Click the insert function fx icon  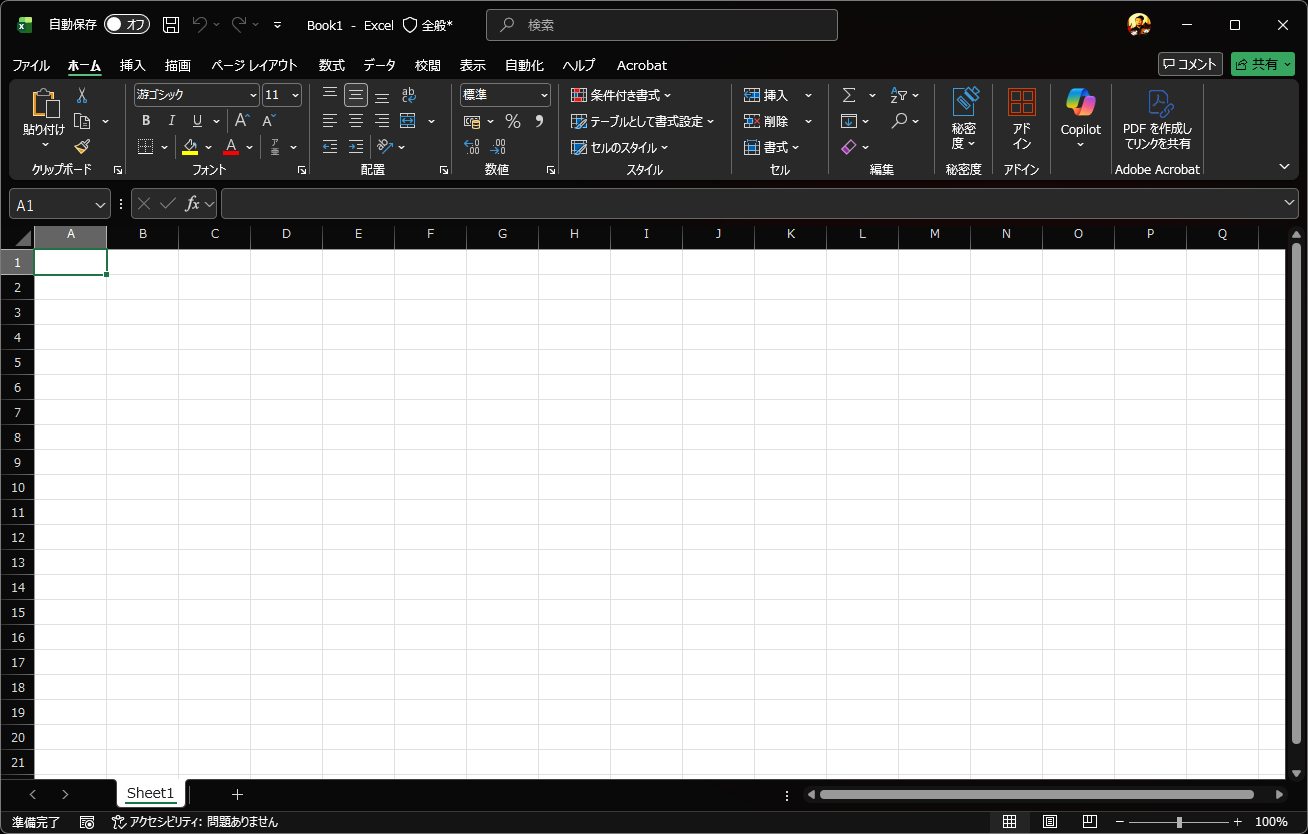pos(193,204)
